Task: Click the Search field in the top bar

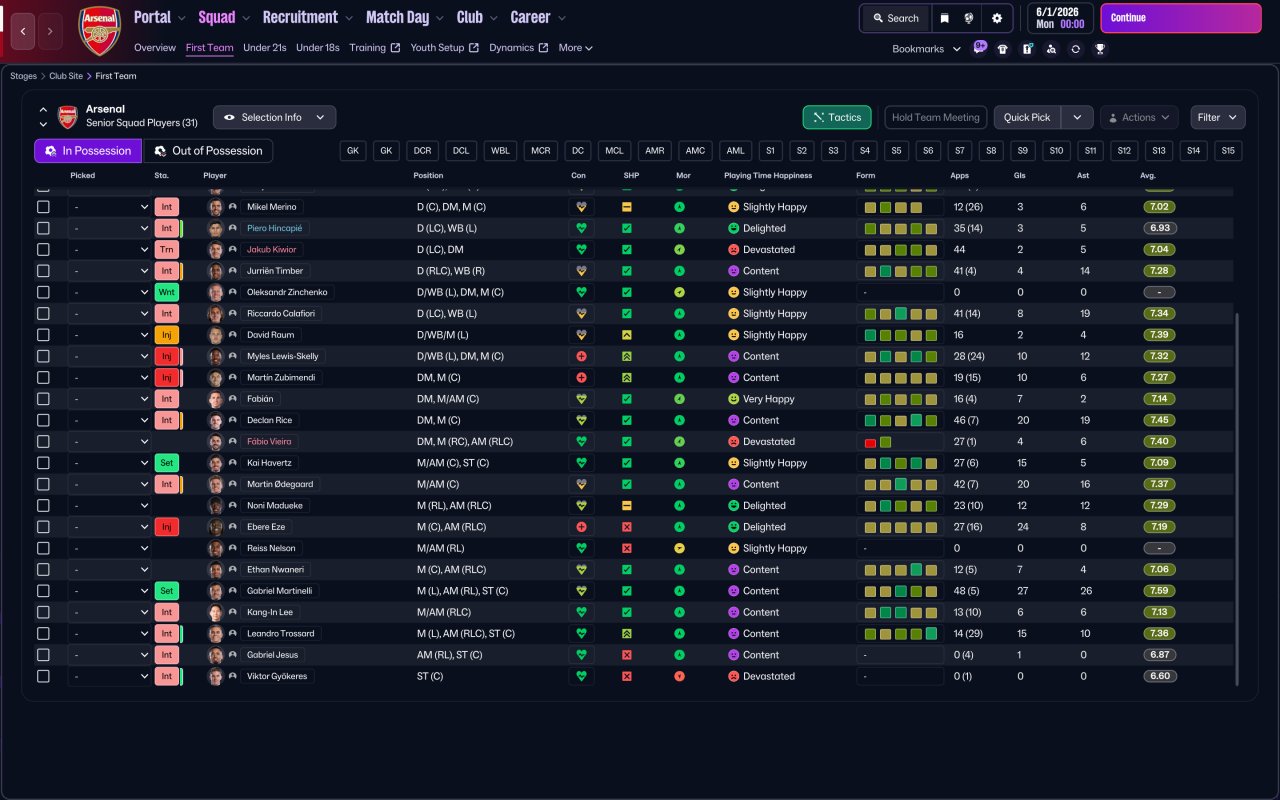Action: (x=895, y=18)
